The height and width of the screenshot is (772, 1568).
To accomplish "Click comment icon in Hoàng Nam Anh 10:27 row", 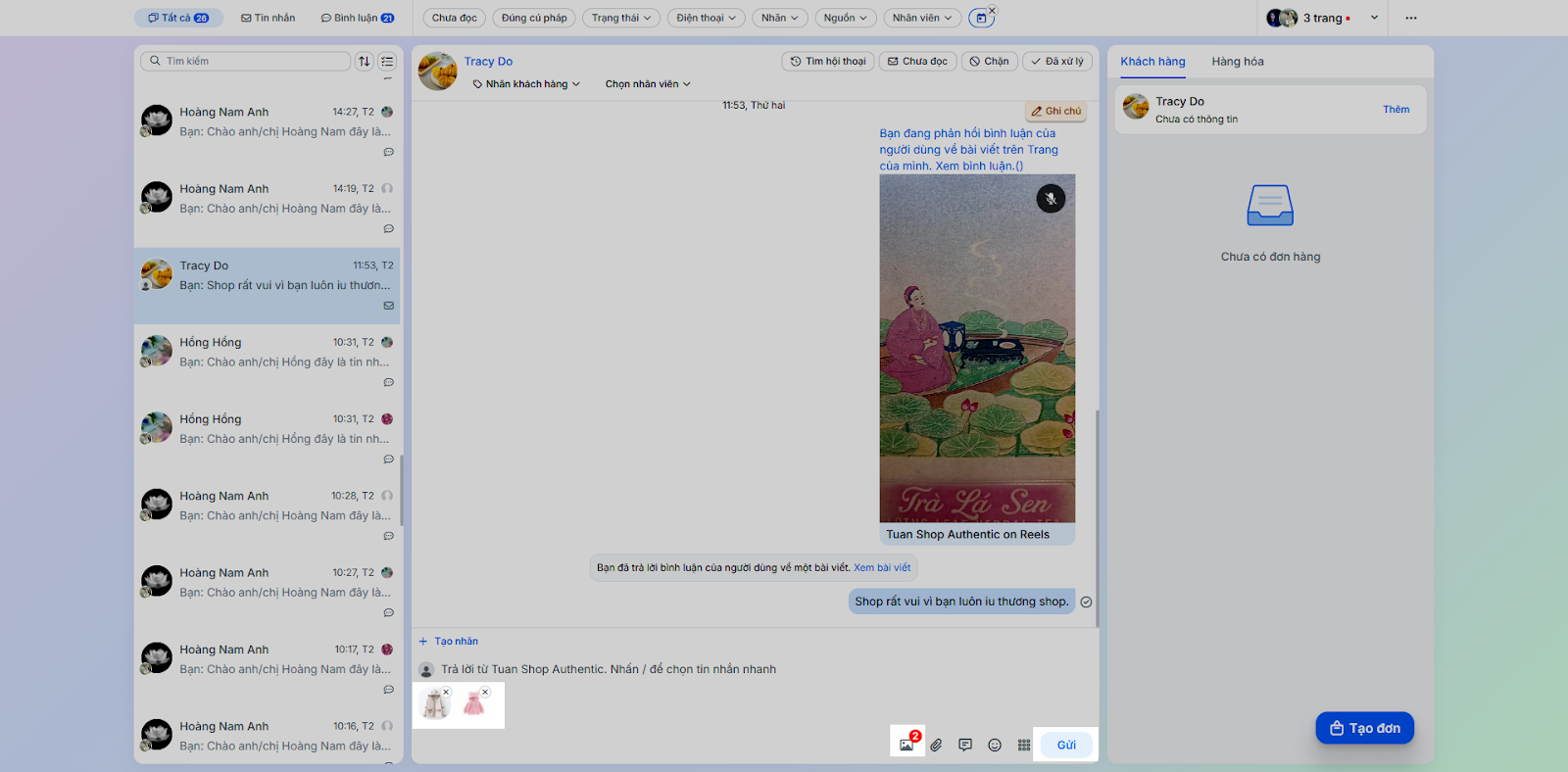I will click(x=389, y=613).
